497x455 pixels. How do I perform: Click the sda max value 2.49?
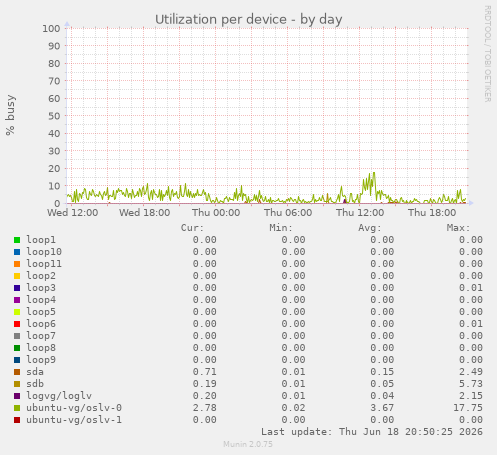[x=471, y=372]
